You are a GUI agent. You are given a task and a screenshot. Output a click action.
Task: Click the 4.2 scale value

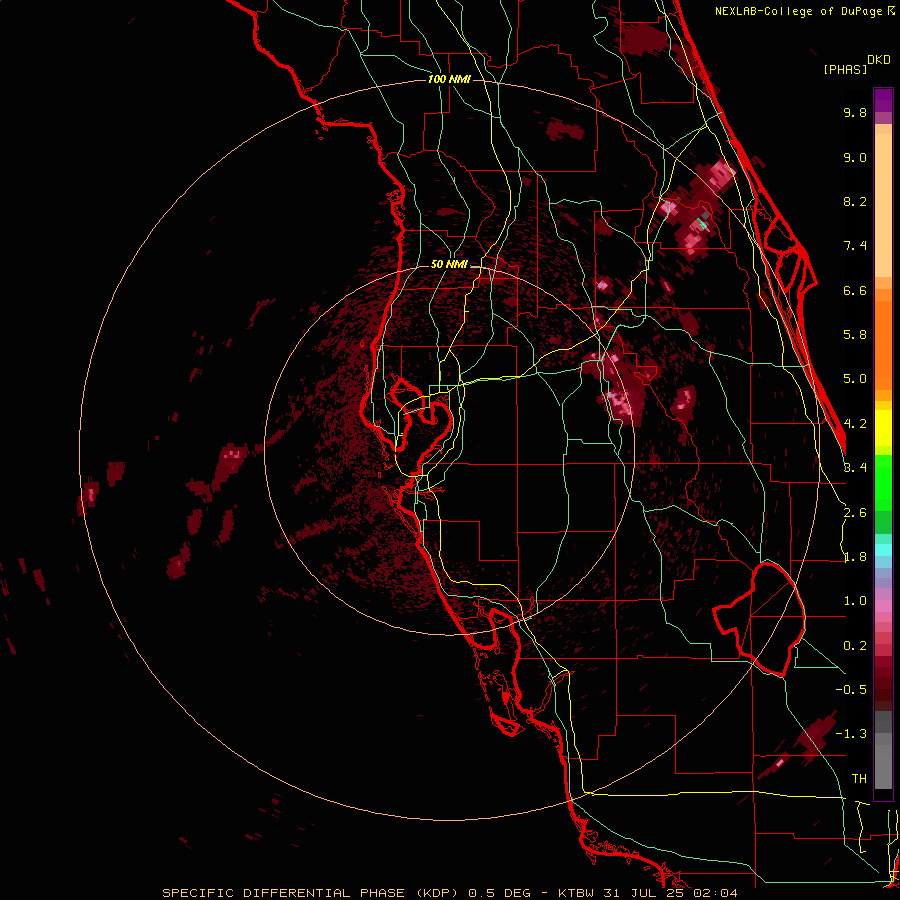855,424
